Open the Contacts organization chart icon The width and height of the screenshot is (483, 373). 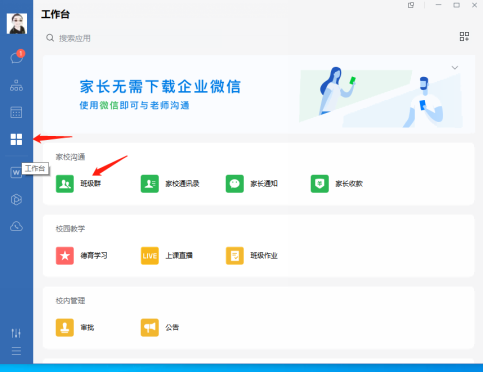[x=16, y=86]
